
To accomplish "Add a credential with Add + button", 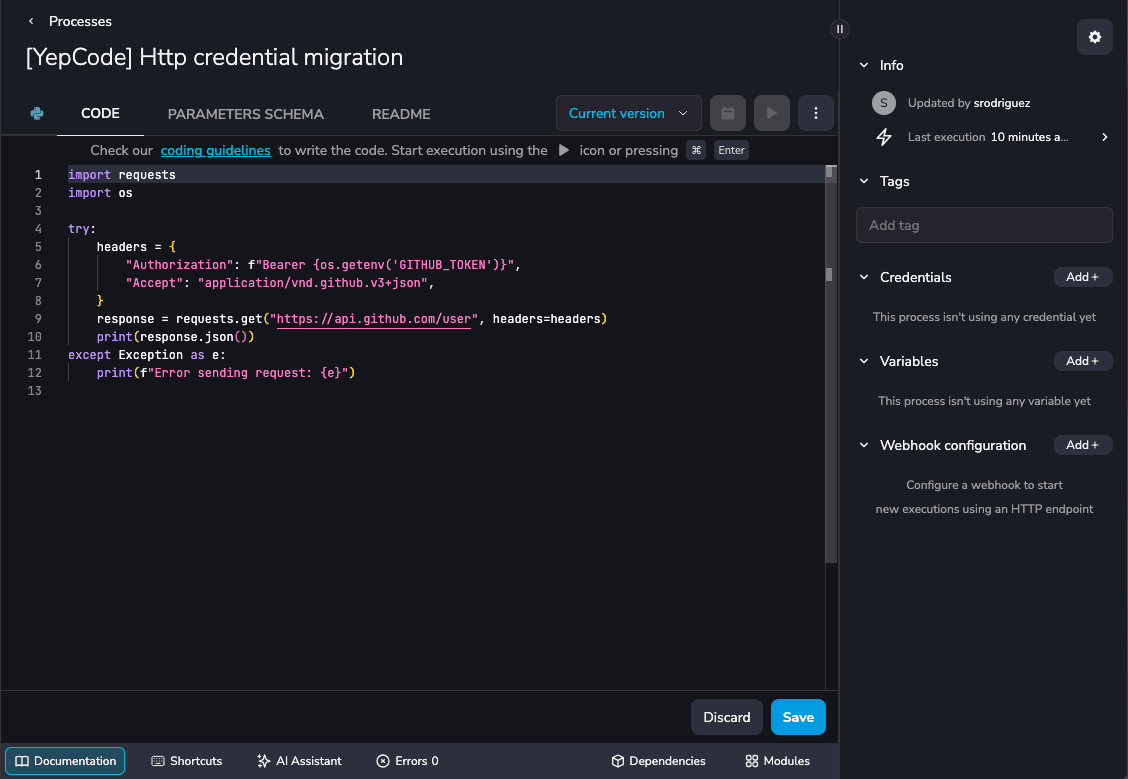I will (1082, 277).
